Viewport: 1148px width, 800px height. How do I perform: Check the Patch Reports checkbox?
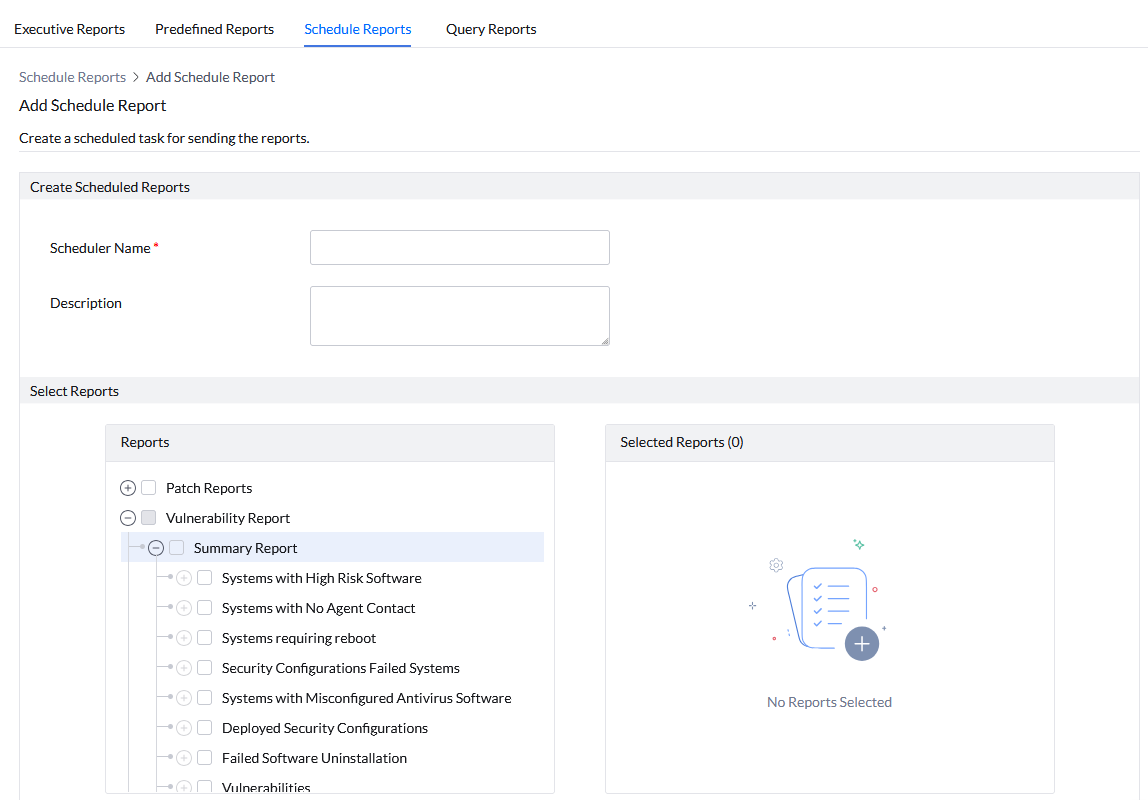[x=148, y=487]
